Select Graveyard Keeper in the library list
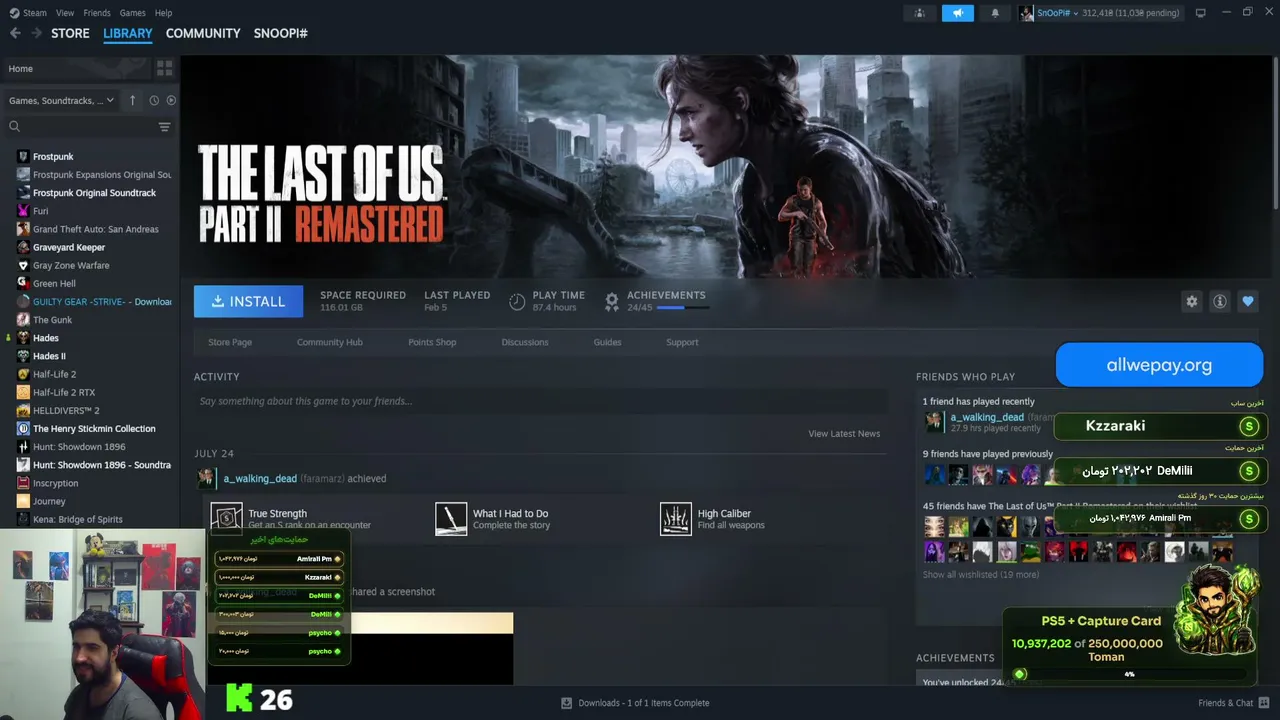The image size is (1280, 720). [69, 247]
